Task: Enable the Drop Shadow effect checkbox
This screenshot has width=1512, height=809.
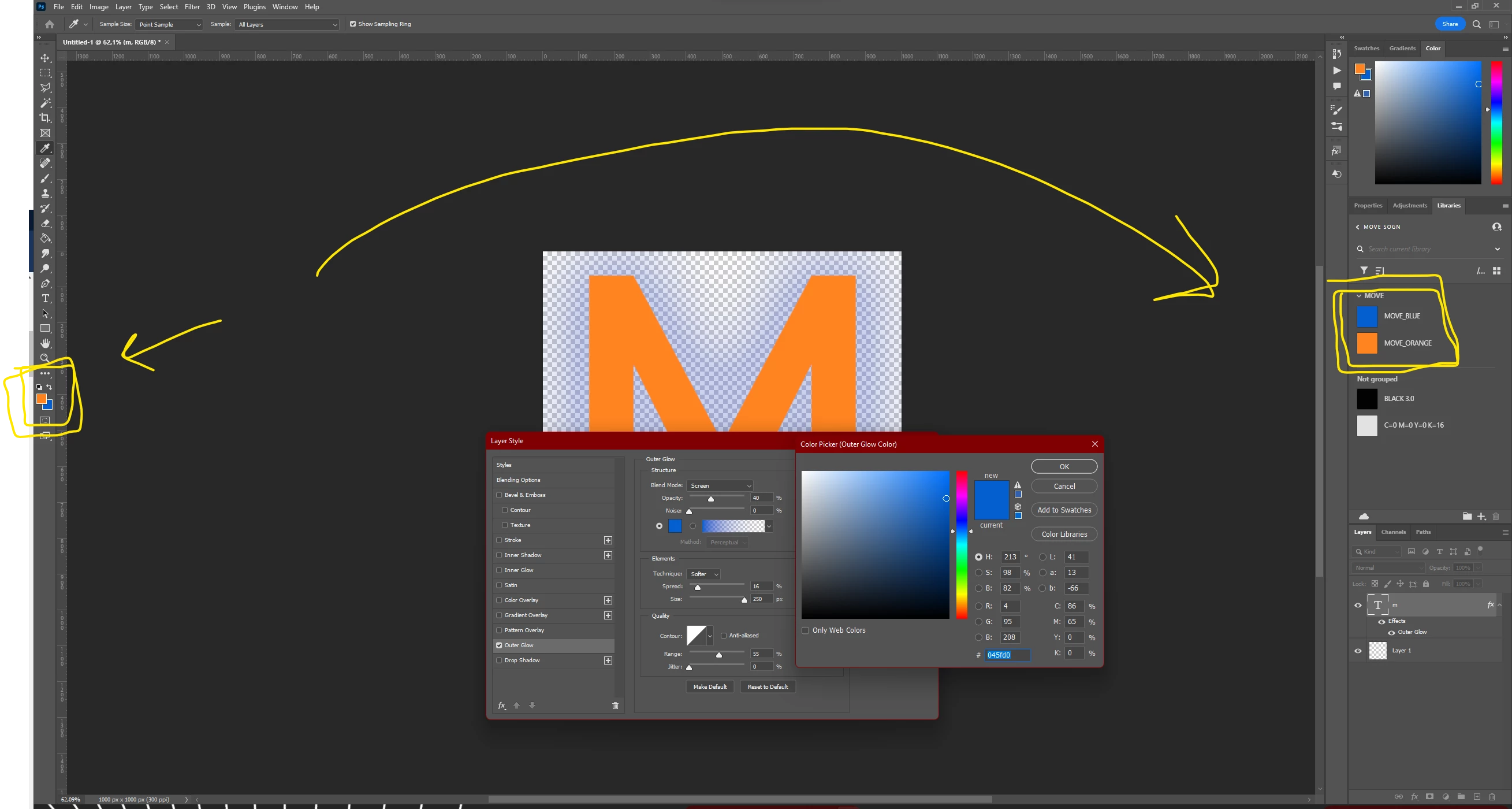Action: 500,660
